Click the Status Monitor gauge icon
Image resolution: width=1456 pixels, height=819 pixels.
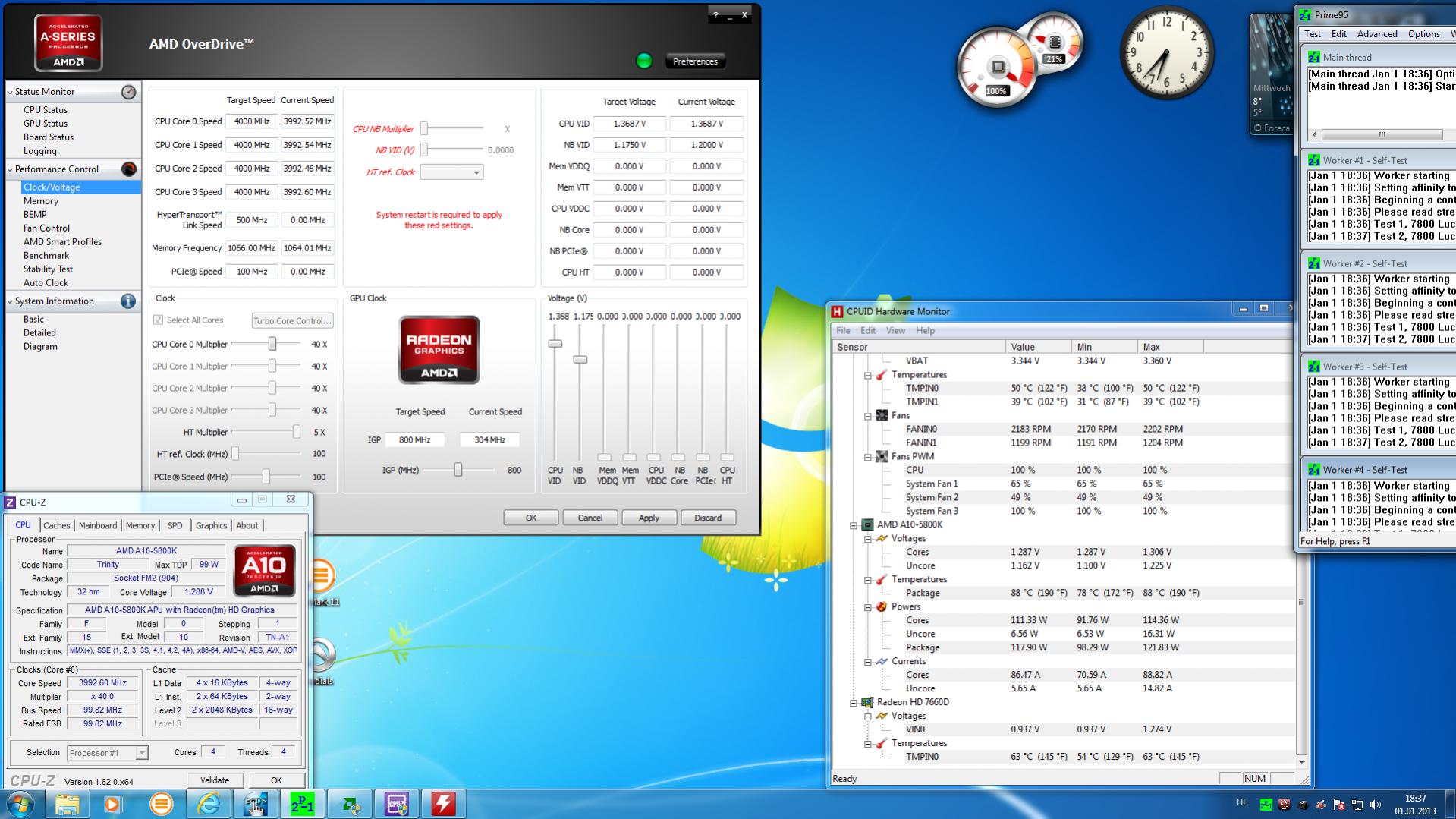tap(129, 92)
